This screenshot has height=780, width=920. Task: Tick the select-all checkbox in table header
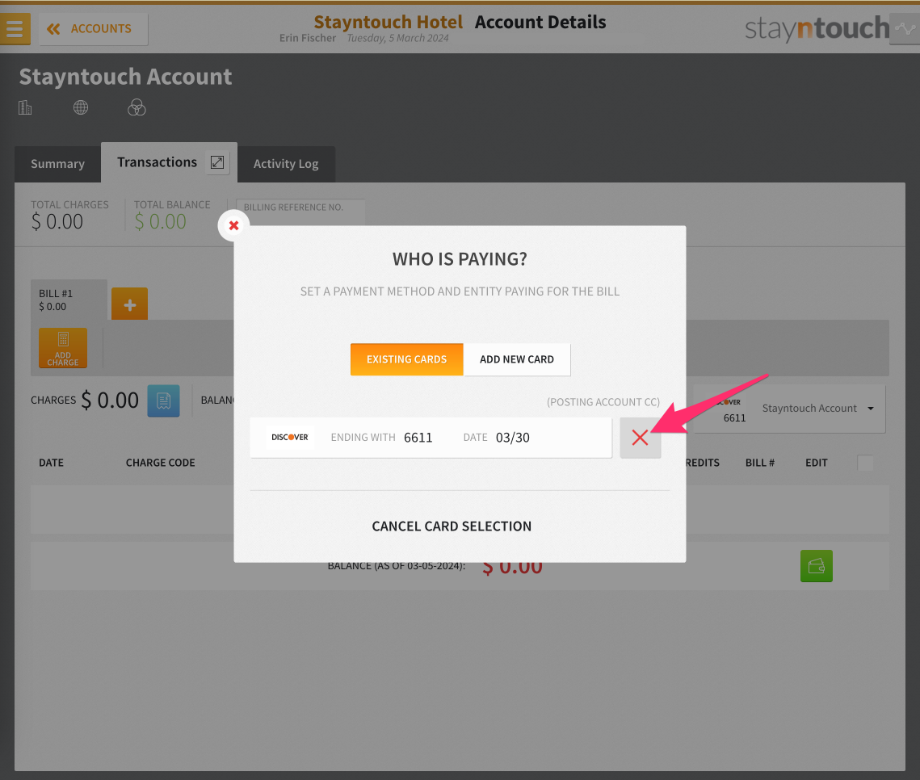[x=865, y=463]
